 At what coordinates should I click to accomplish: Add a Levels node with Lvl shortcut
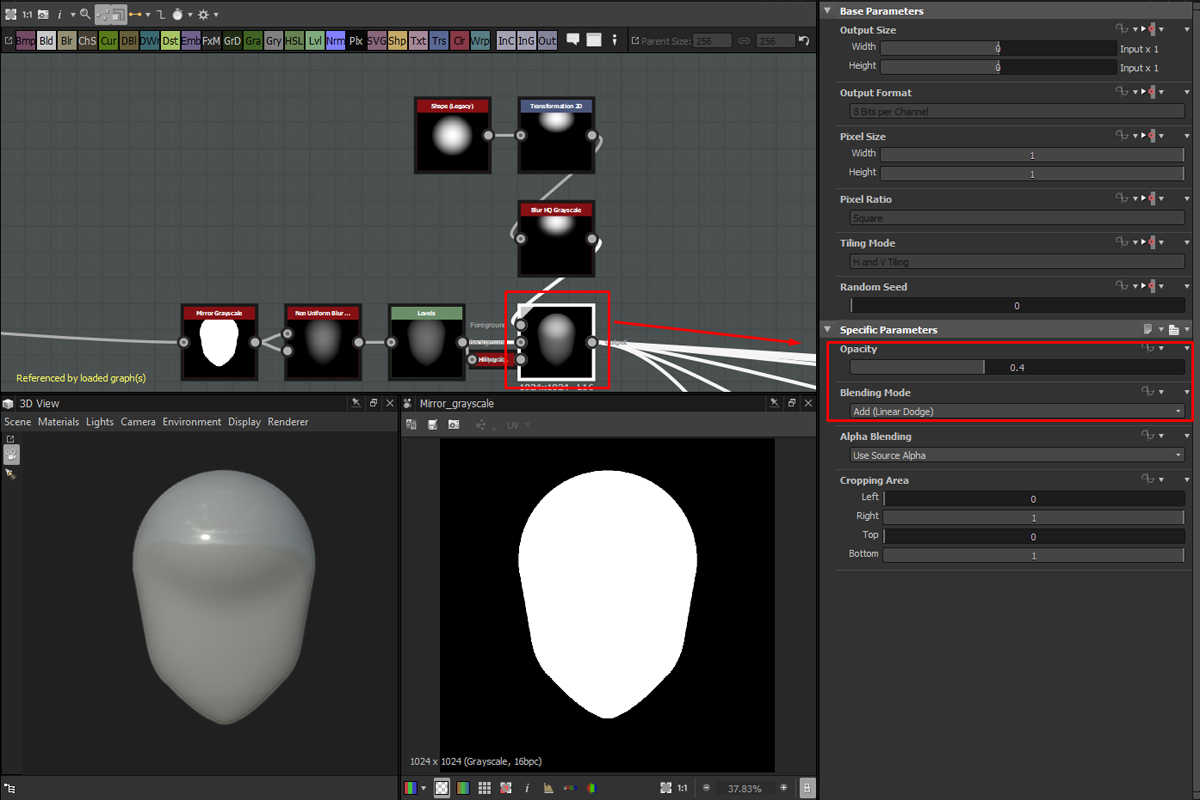(x=315, y=41)
